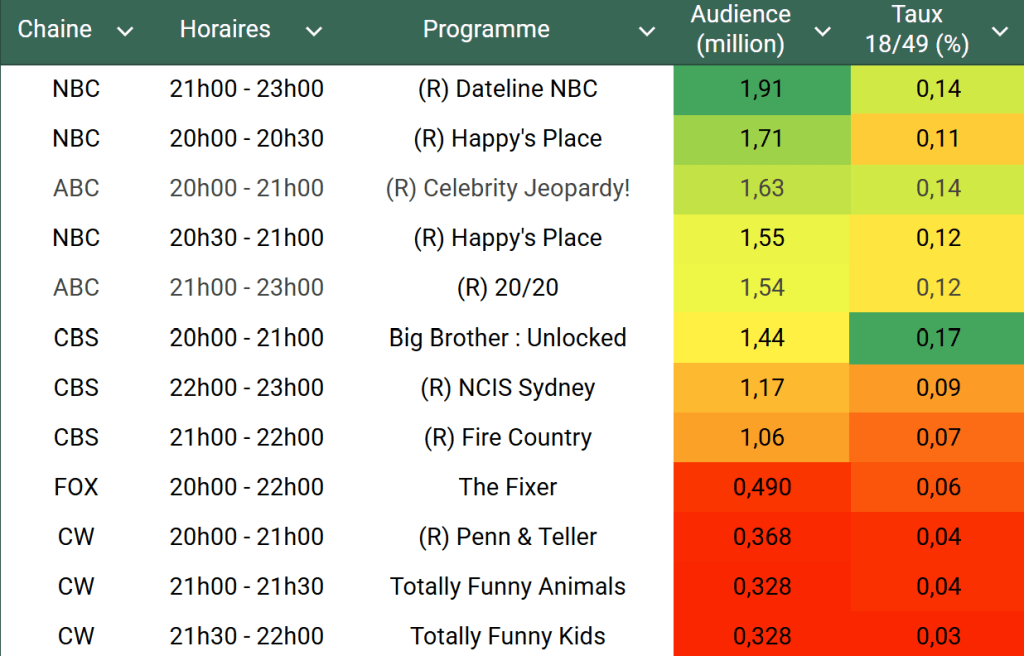The image size is (1024, 656).
Task: Click the dark green 1,91 audience cell
Action: [x=762, y=89]
